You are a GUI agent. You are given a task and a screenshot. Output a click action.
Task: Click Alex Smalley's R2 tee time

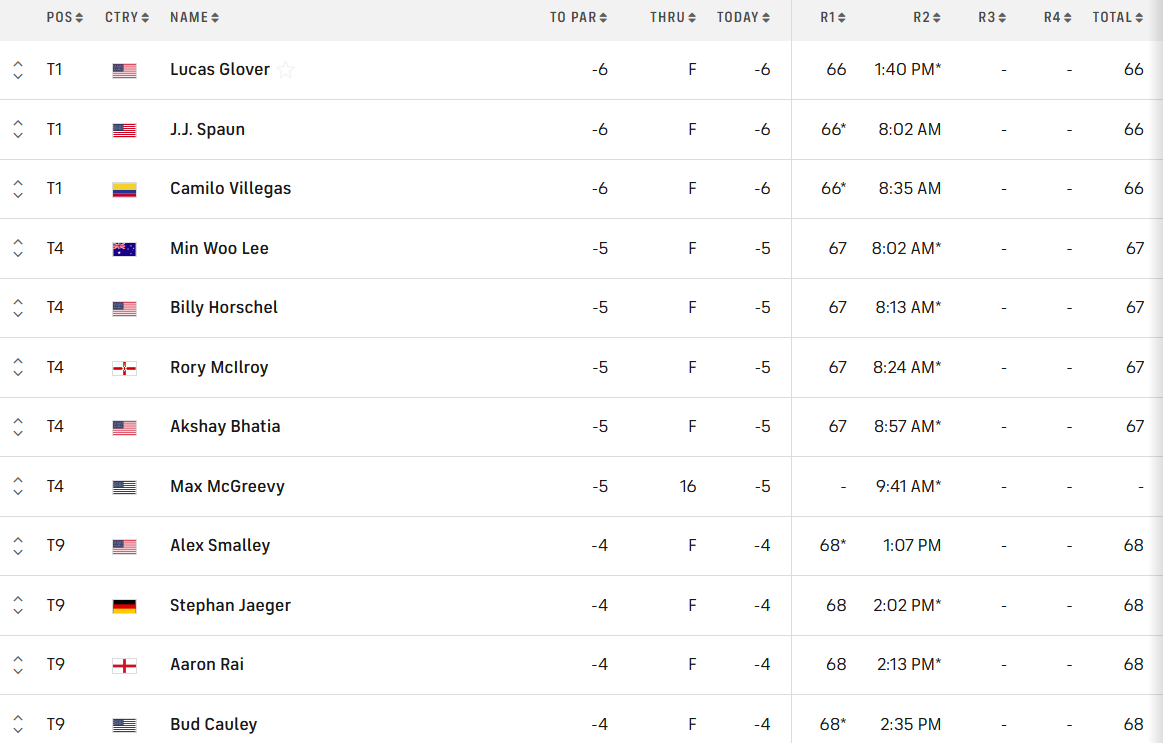point(912,546)
